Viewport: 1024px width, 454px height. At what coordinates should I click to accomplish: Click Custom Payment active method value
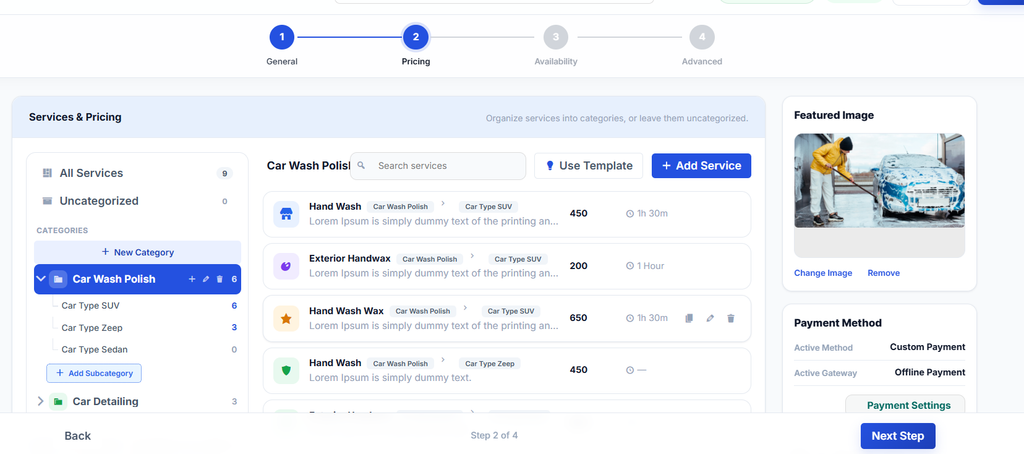927,347
